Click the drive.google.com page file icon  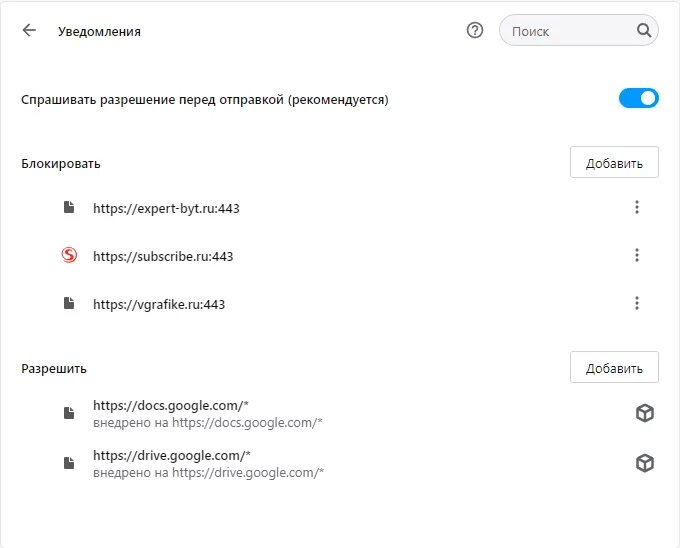point(69,463)
